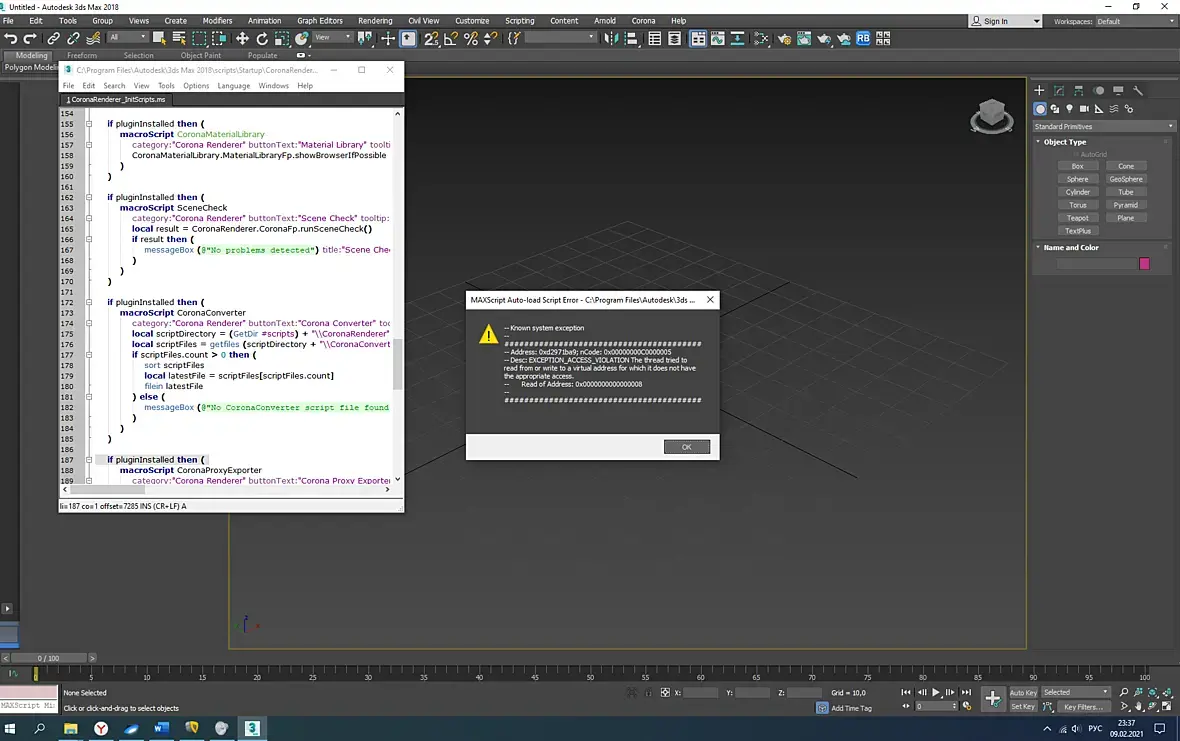Click the magenta object color swatch

point(1145,263)
